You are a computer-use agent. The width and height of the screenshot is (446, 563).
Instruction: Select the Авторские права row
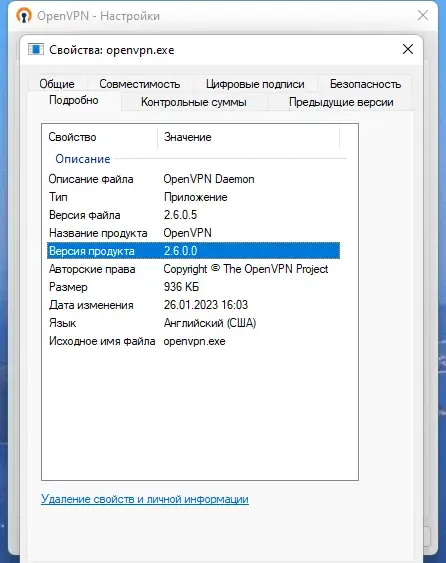pos(193,269)
